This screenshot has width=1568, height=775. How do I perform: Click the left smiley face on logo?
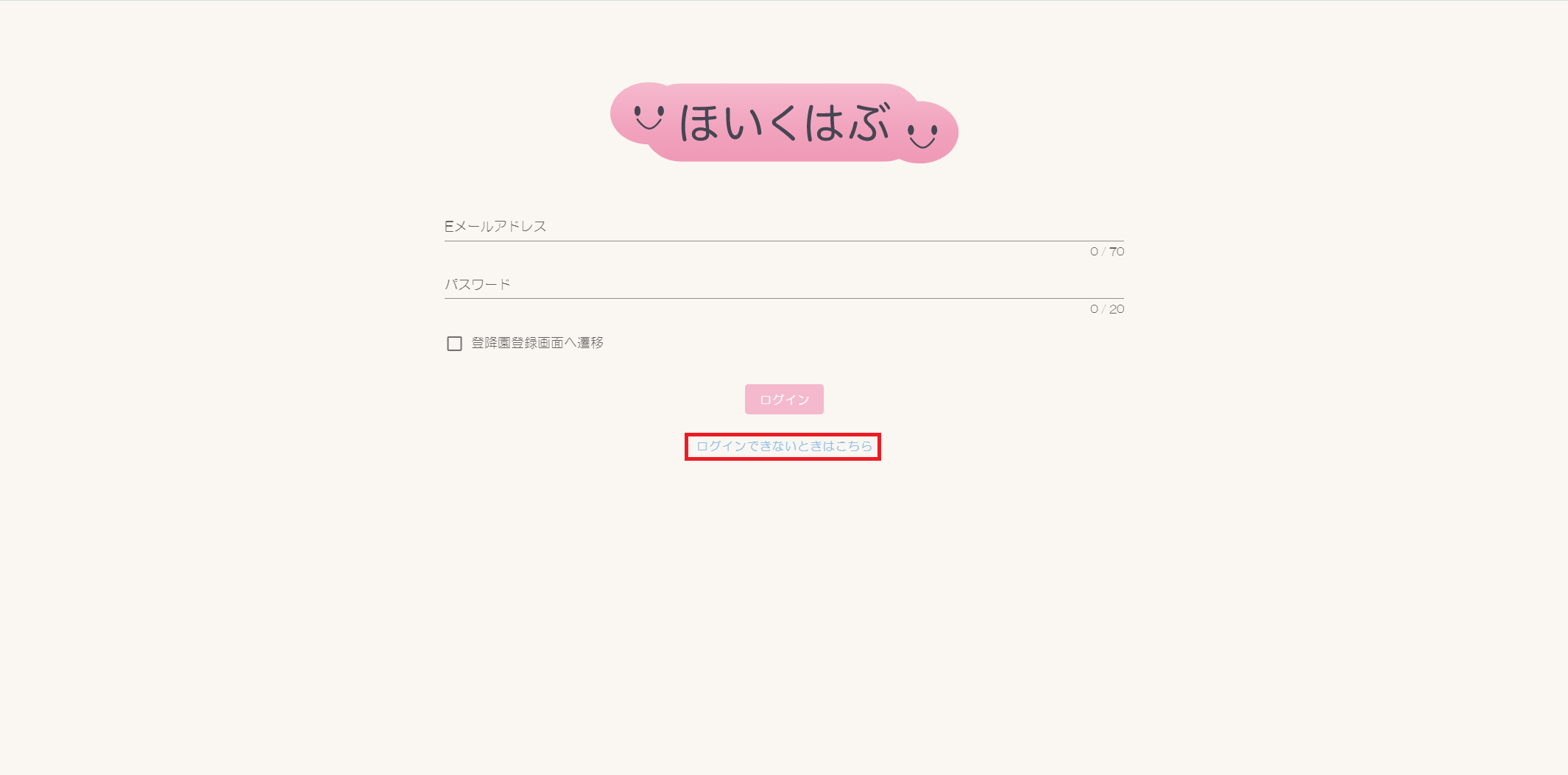pyautogui.click(x=649, y=118)
